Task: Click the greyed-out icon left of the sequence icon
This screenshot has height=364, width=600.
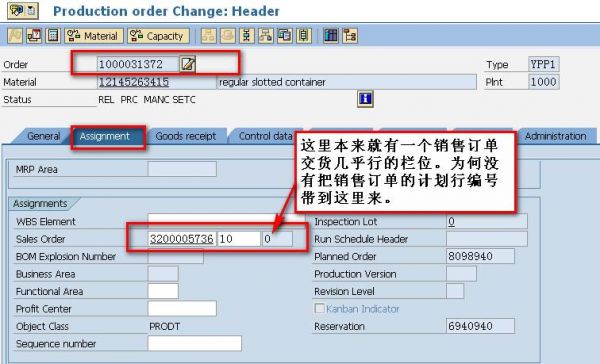Action: point(228,36)
